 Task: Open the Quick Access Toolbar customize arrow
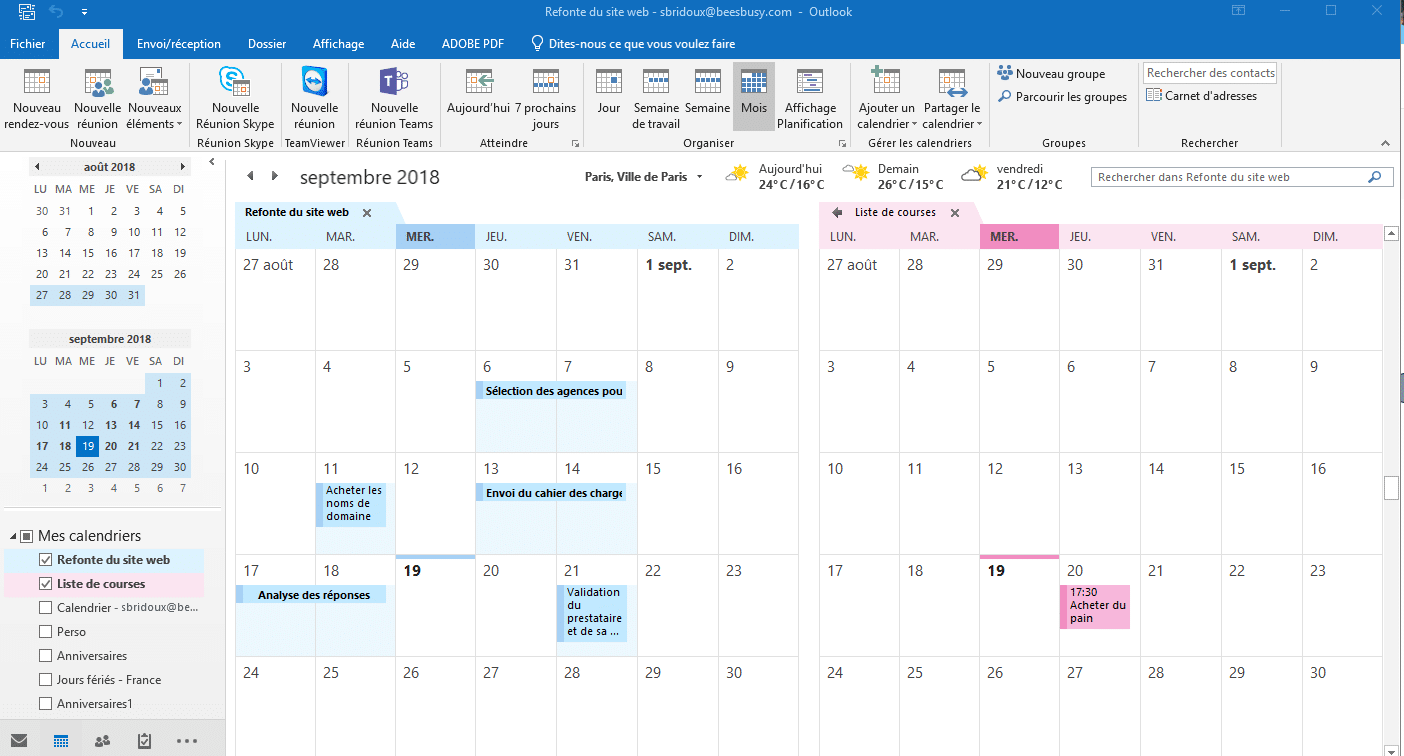point(84,12)
